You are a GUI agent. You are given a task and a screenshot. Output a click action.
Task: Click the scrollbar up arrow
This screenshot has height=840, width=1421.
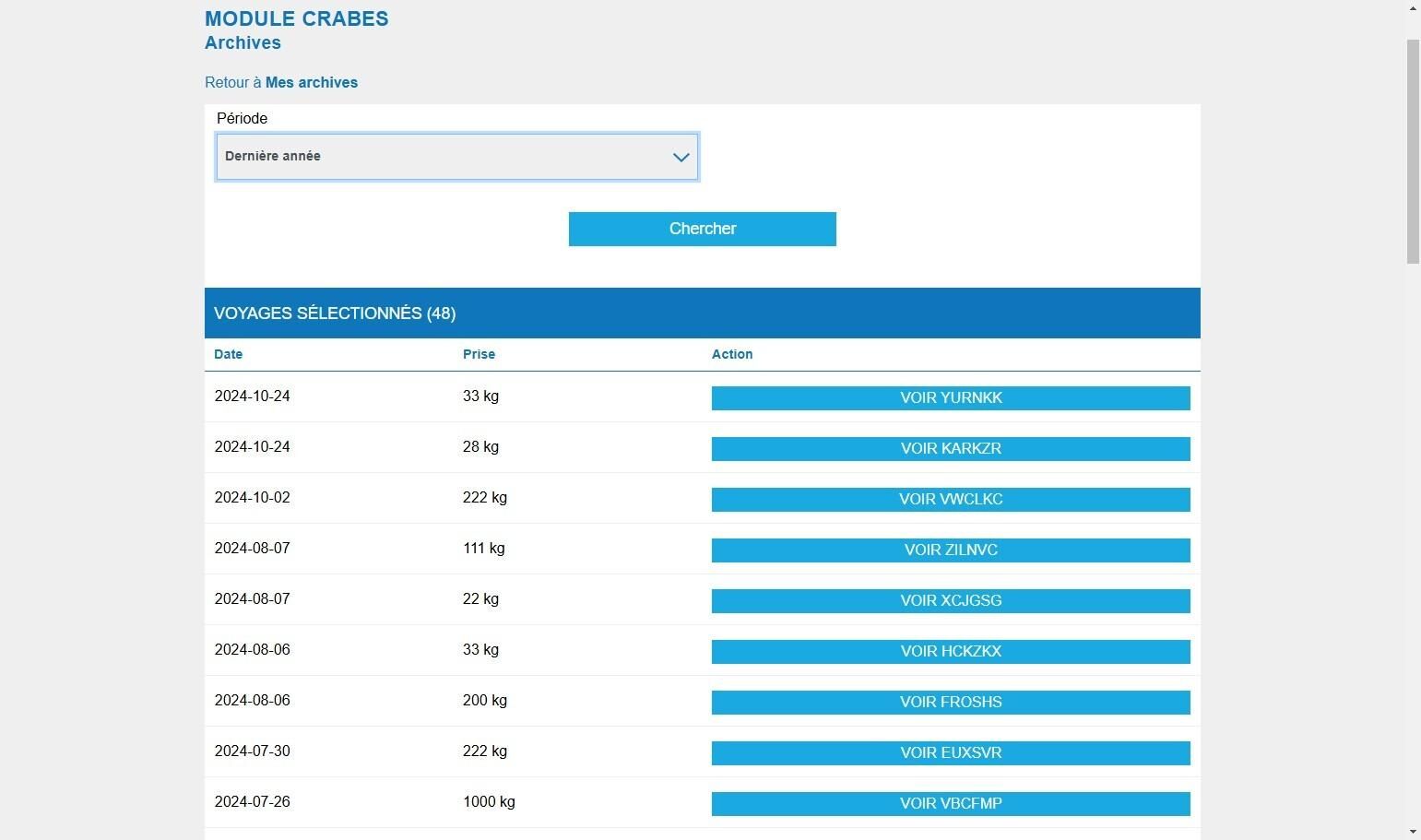coord(1413,7)
